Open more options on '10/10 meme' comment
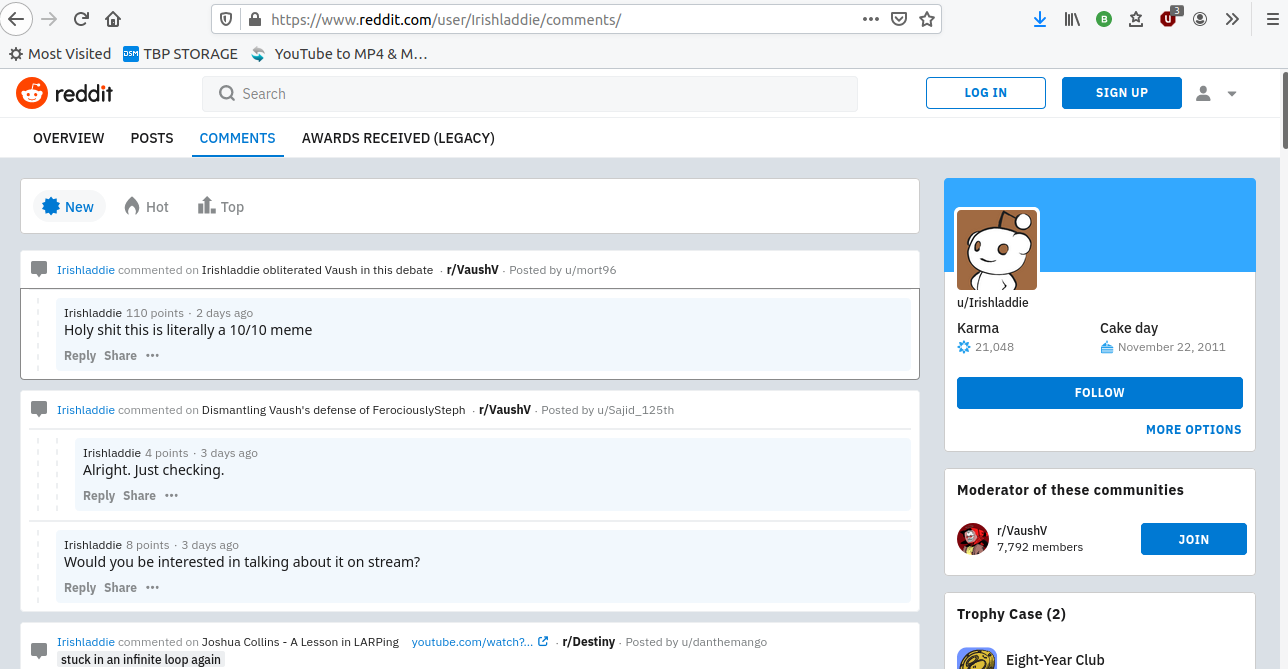 [152, 356]
